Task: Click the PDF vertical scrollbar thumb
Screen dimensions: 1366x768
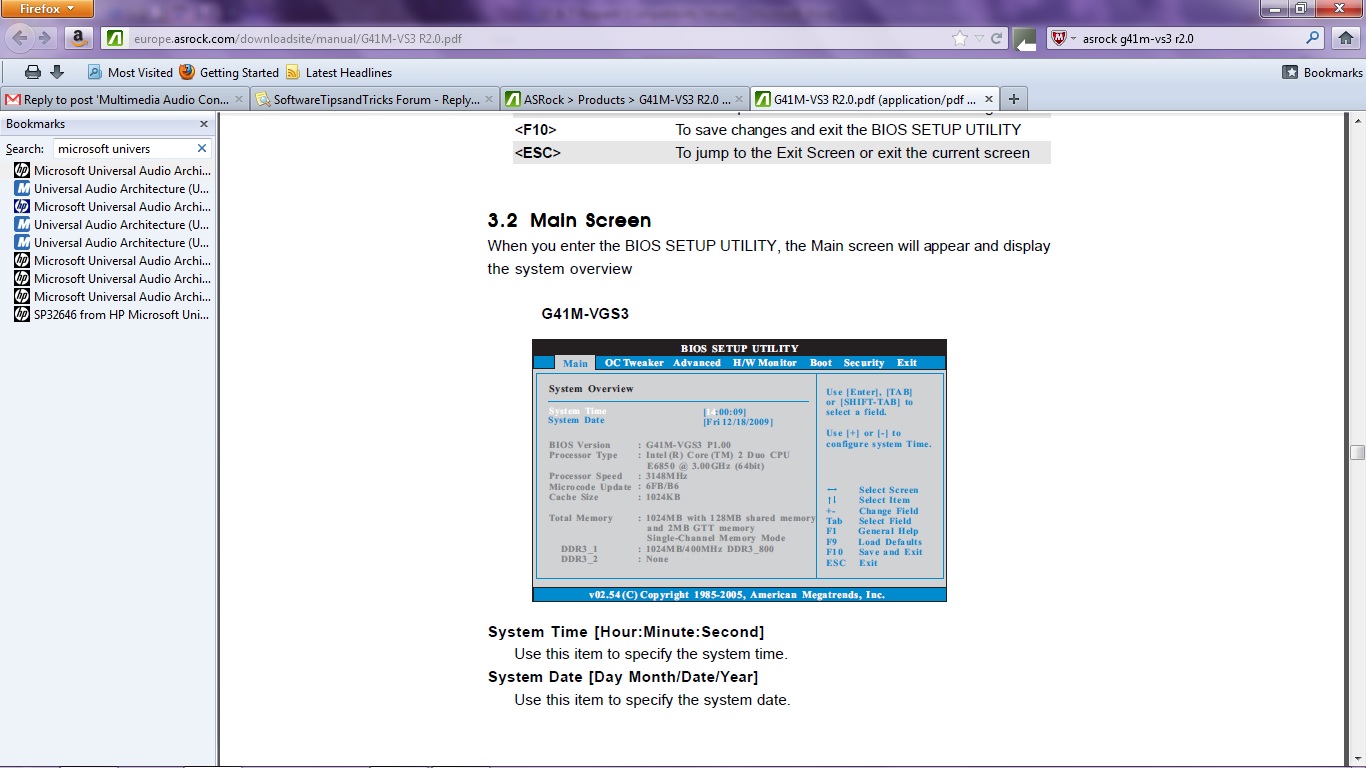Action: [1357, 452]
